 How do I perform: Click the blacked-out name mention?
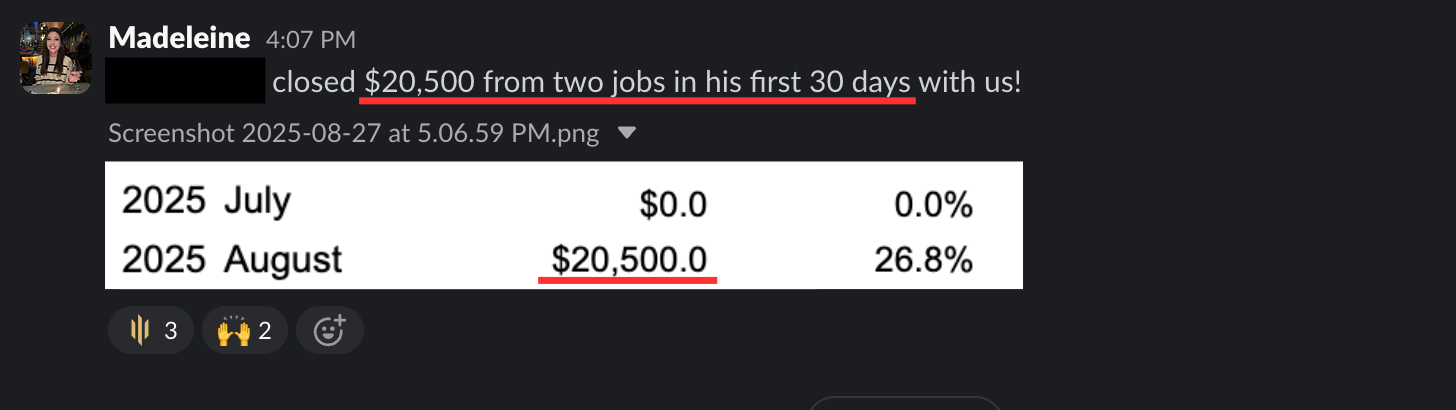[185, 81]
